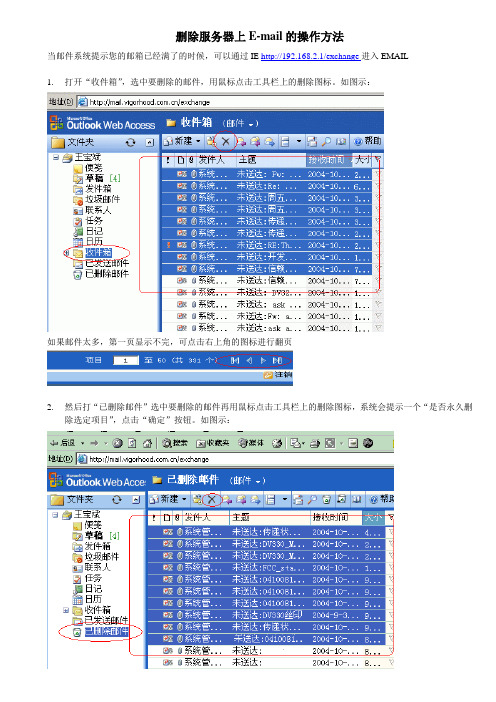
Task: Click the Reply All icon in the 收件箱 toolbar
Action: [255, 142]
